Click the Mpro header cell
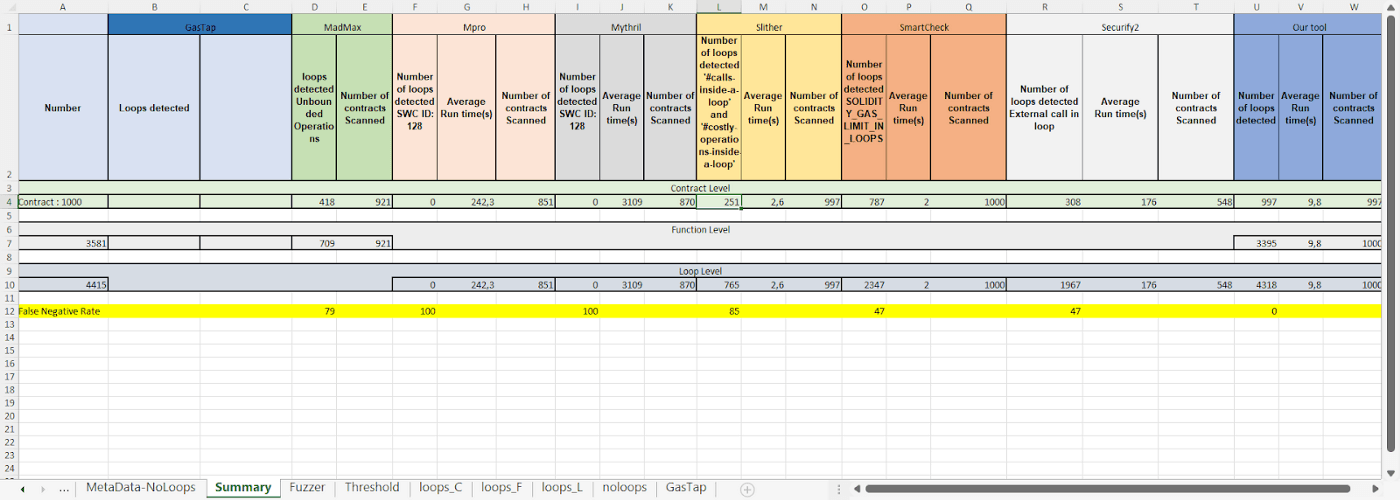The height and width of the screenshot is (500, 1400). pos(474,28)
